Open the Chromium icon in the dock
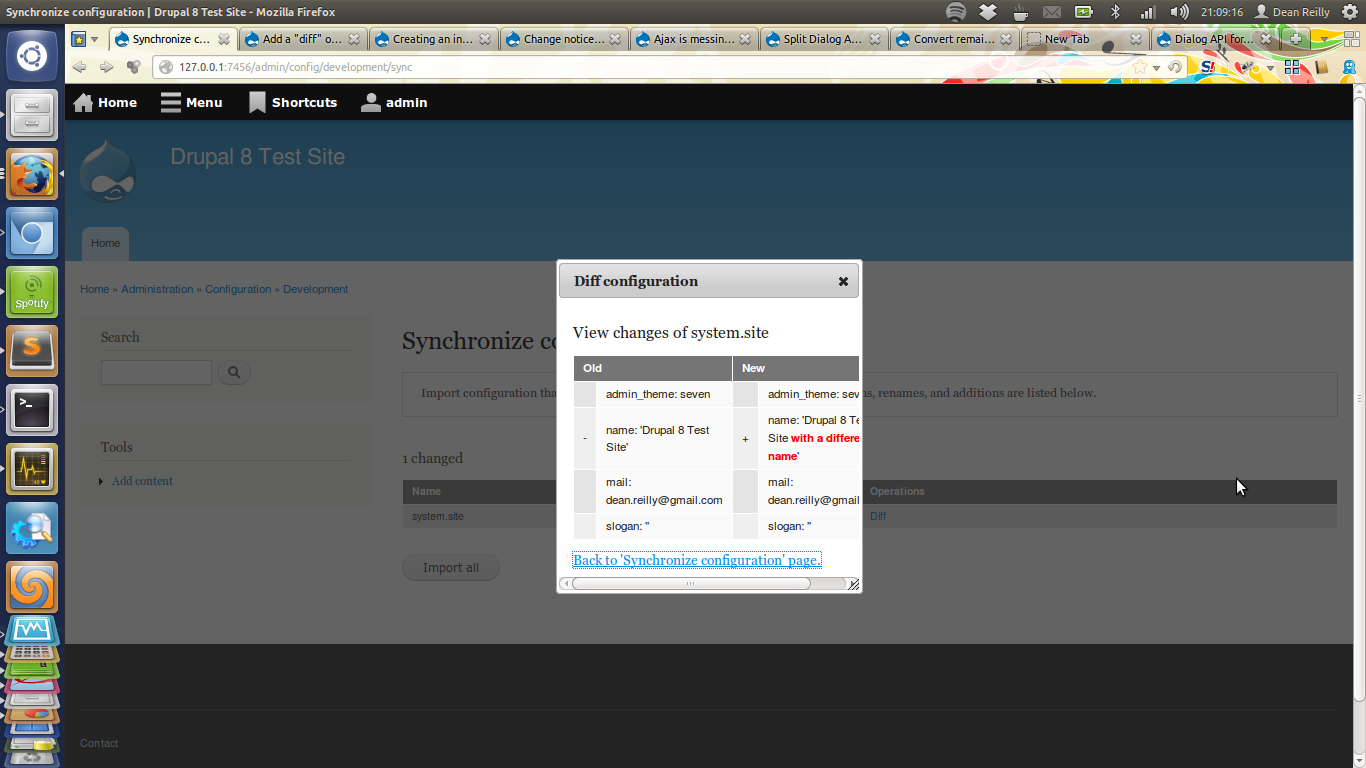The image size is (1366, 768). coord(32,233)
